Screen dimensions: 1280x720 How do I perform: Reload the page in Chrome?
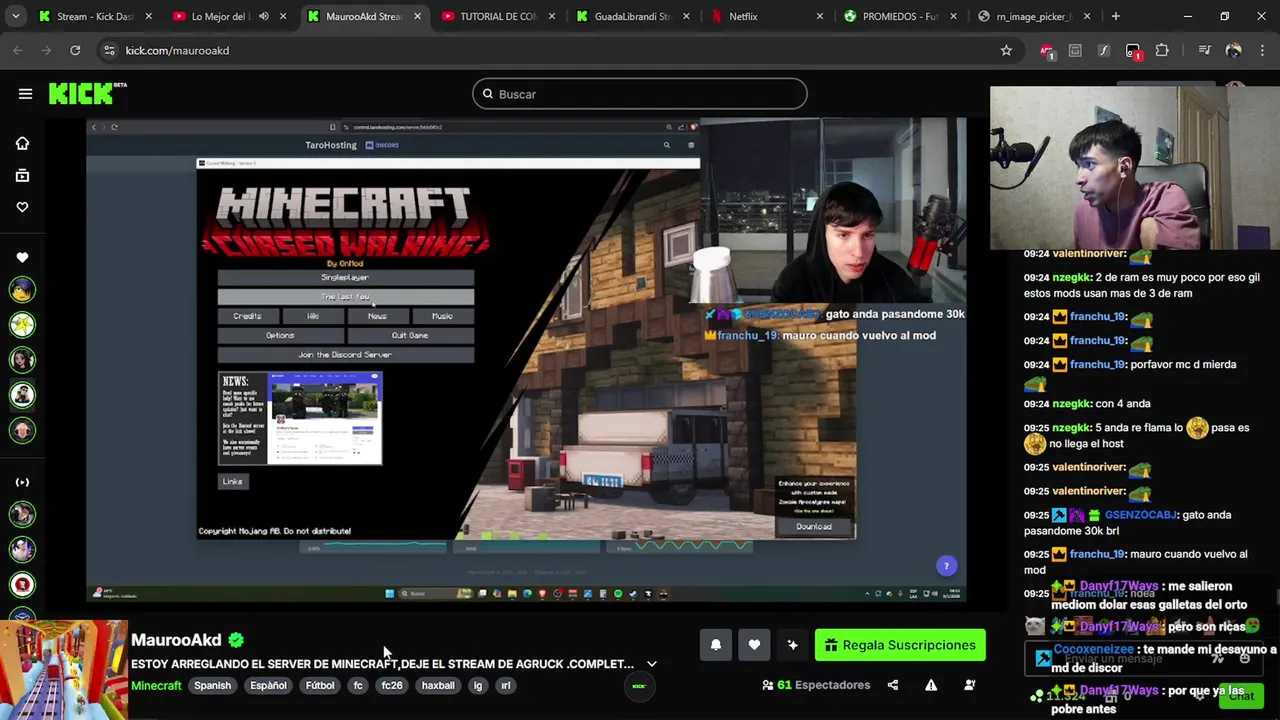tap(75, 50)
